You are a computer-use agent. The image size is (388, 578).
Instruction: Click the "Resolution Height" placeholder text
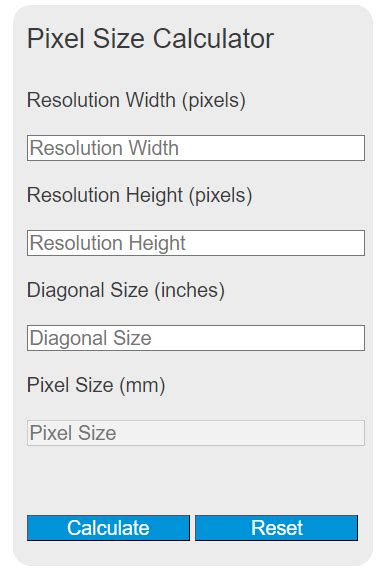108,243
